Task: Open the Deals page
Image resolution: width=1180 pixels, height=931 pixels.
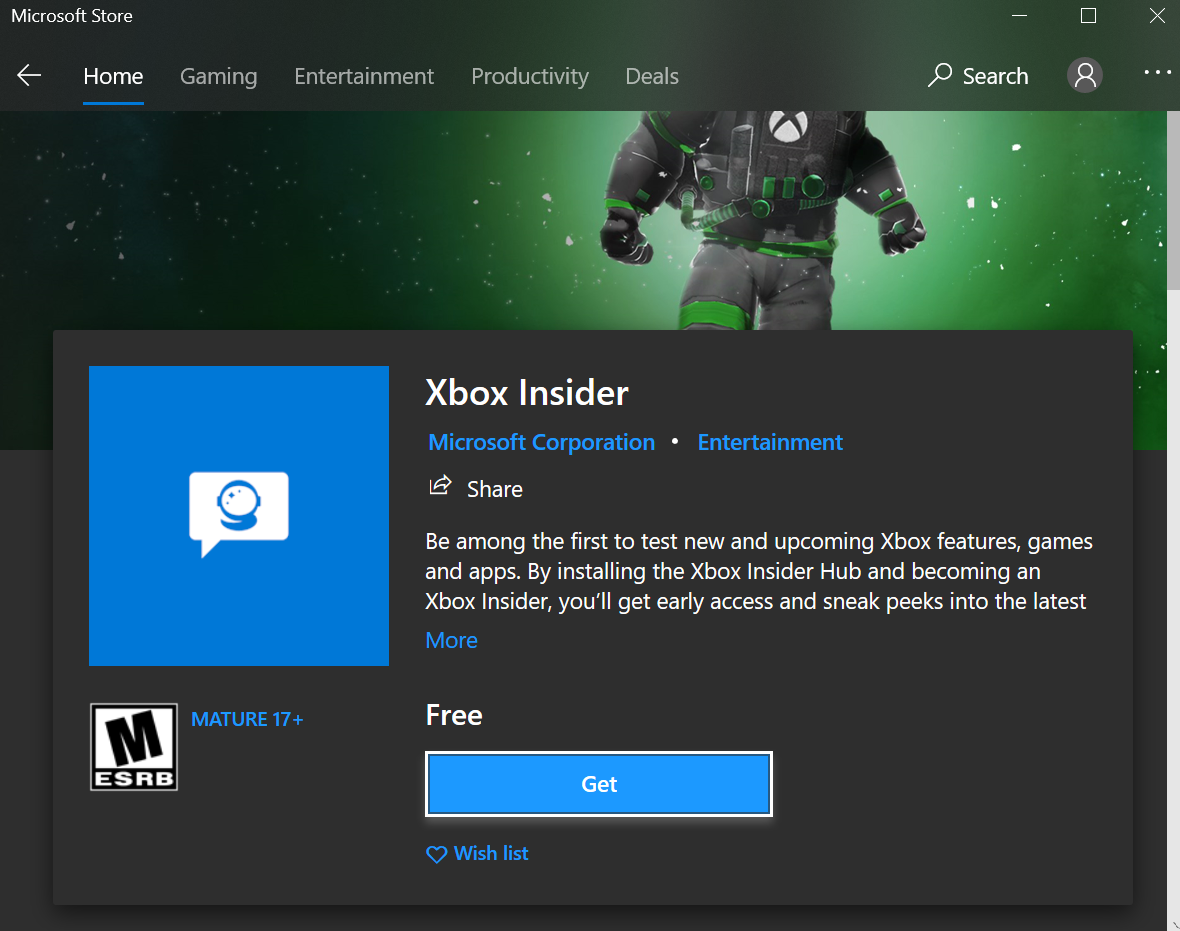Action: coord(651,76)
